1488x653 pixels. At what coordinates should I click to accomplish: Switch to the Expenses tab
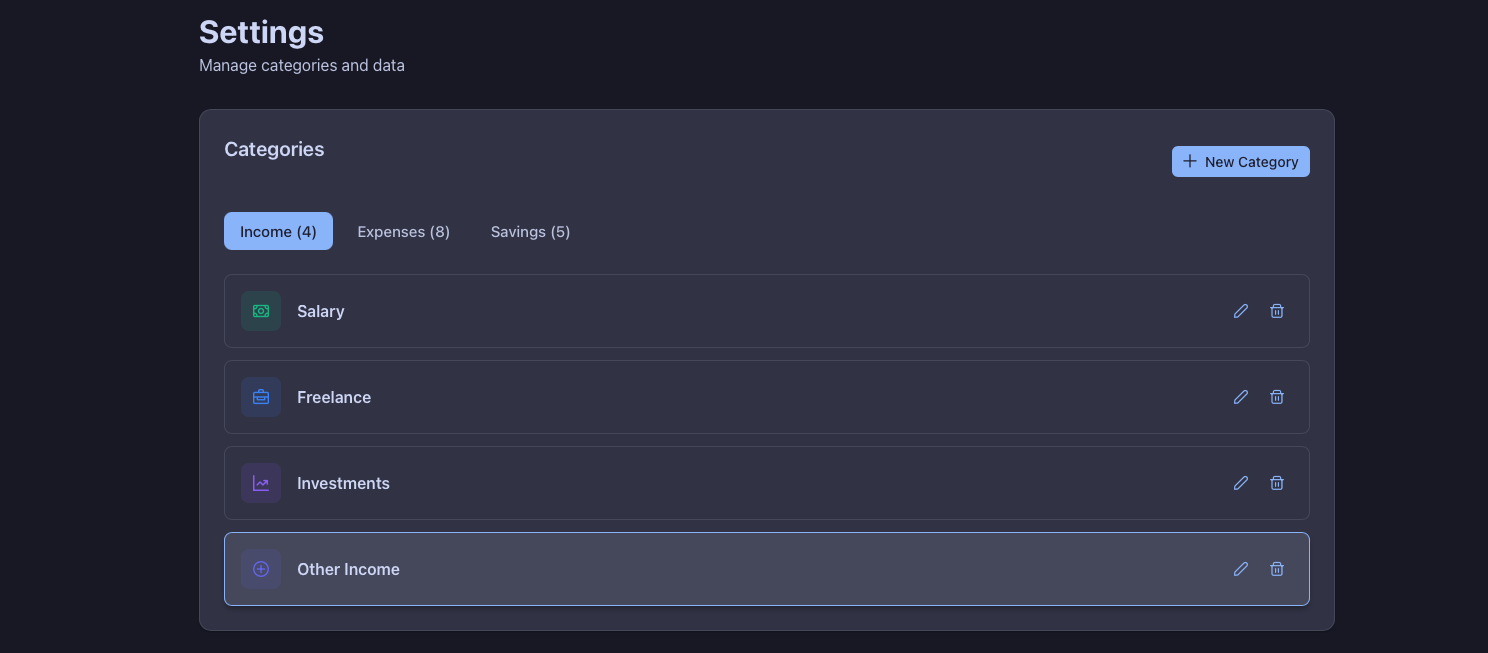[403, 231]
